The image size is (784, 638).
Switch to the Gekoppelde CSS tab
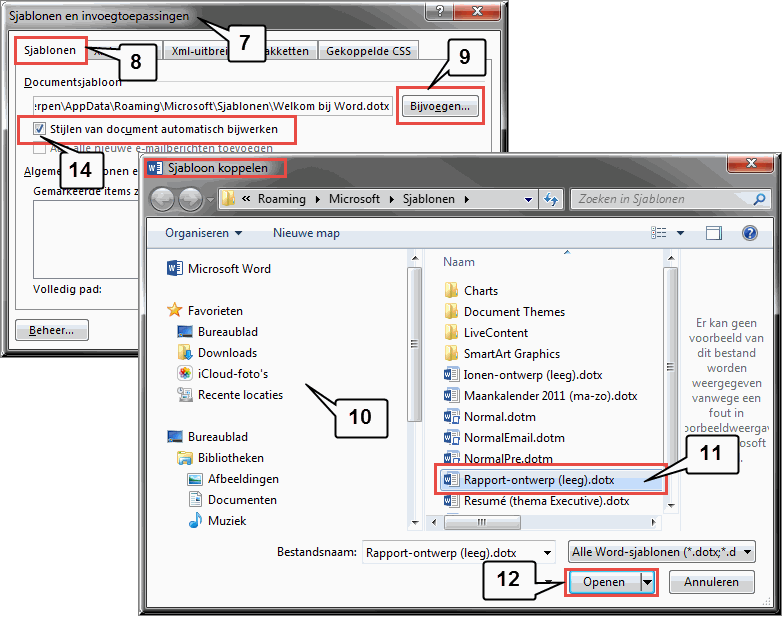point(368,51)
